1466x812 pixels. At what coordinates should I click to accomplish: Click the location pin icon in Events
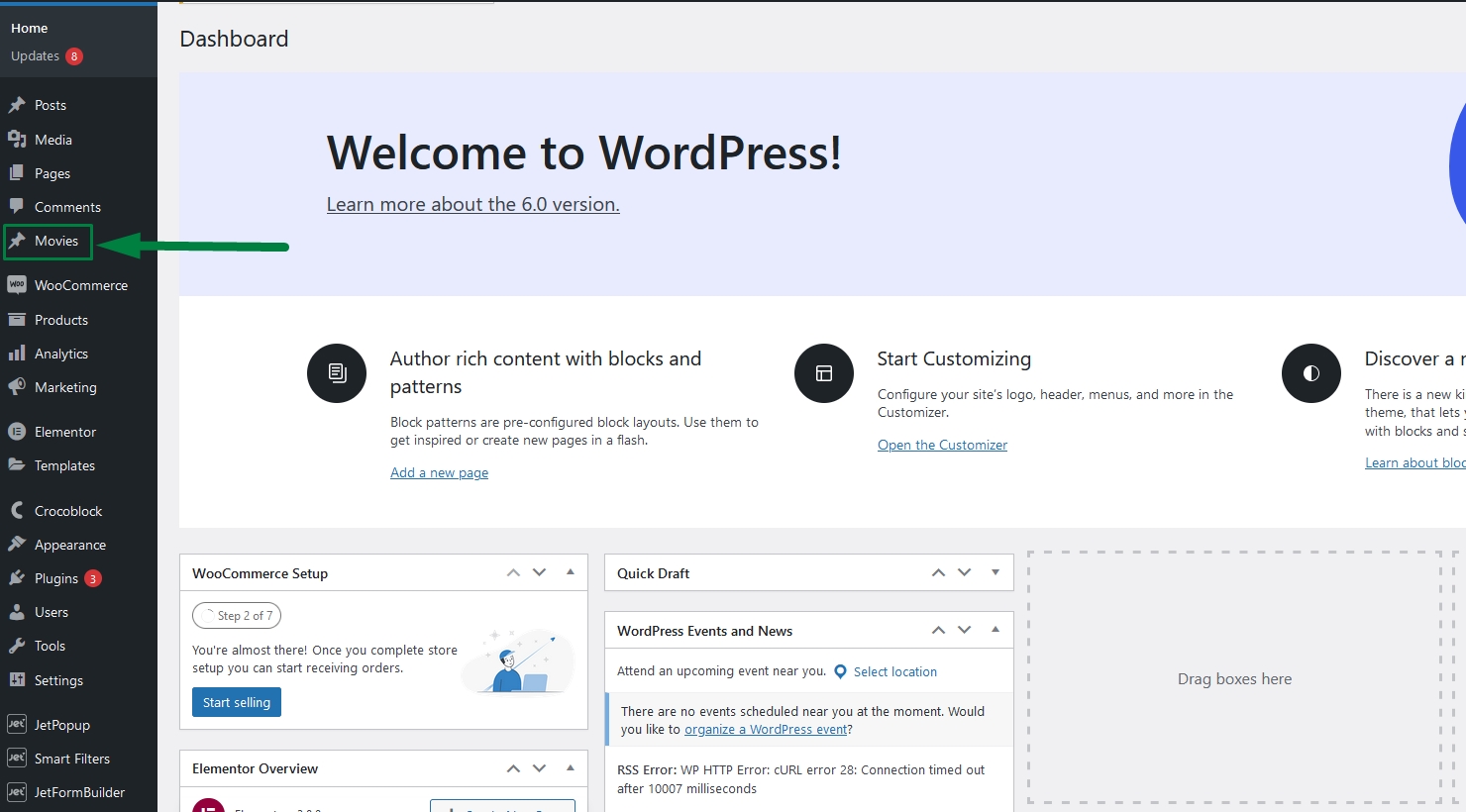[841, 671]
